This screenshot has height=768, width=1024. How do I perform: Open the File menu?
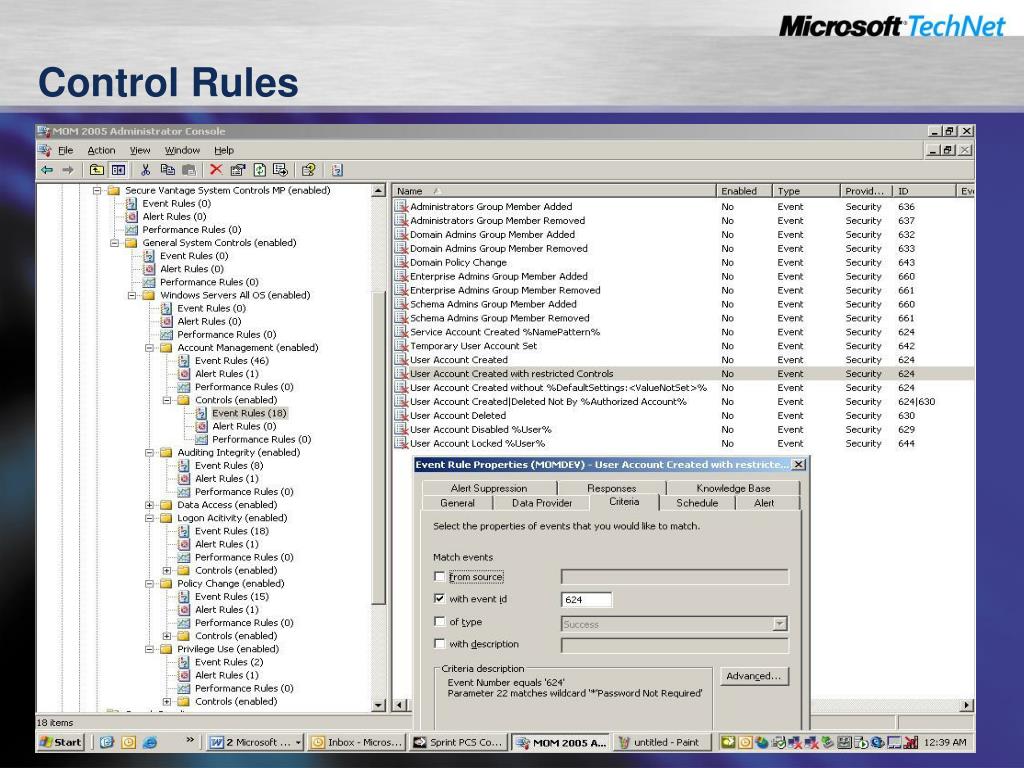point(65,150)
